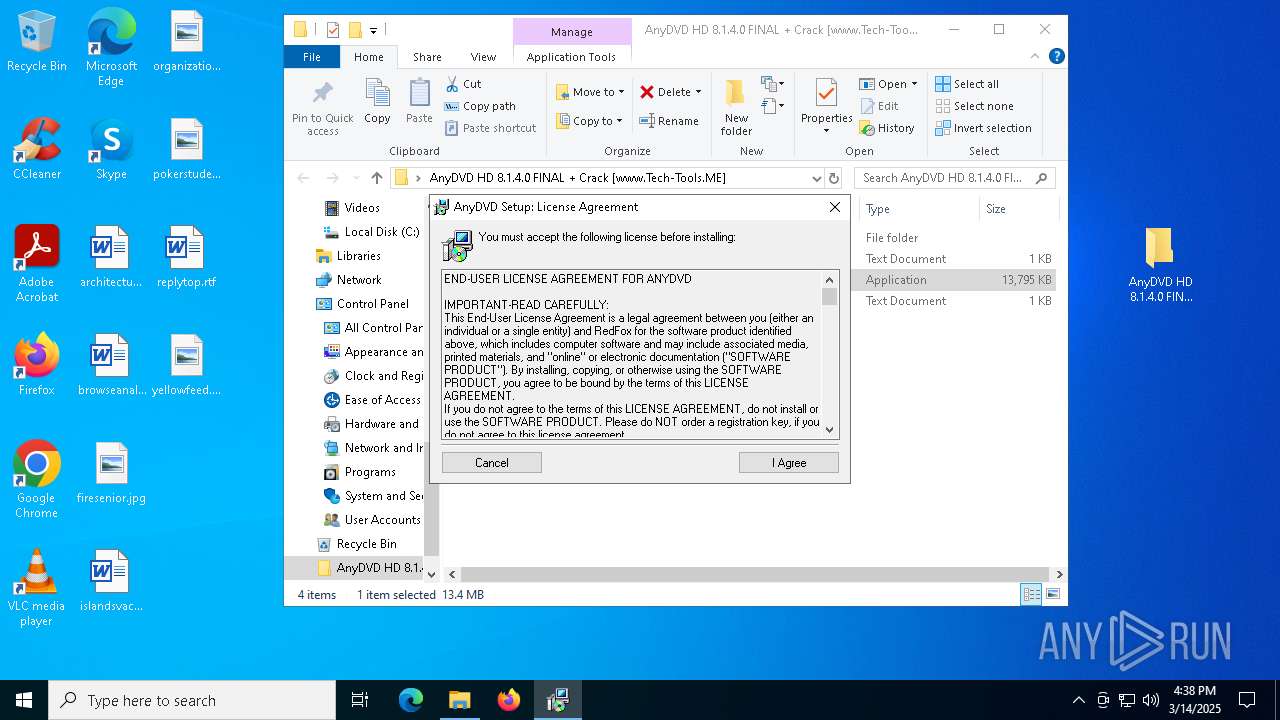This screenshot has width=1280, height=720.
Task: Click Paste shortcut in ribbon
Action: [490, 128]
